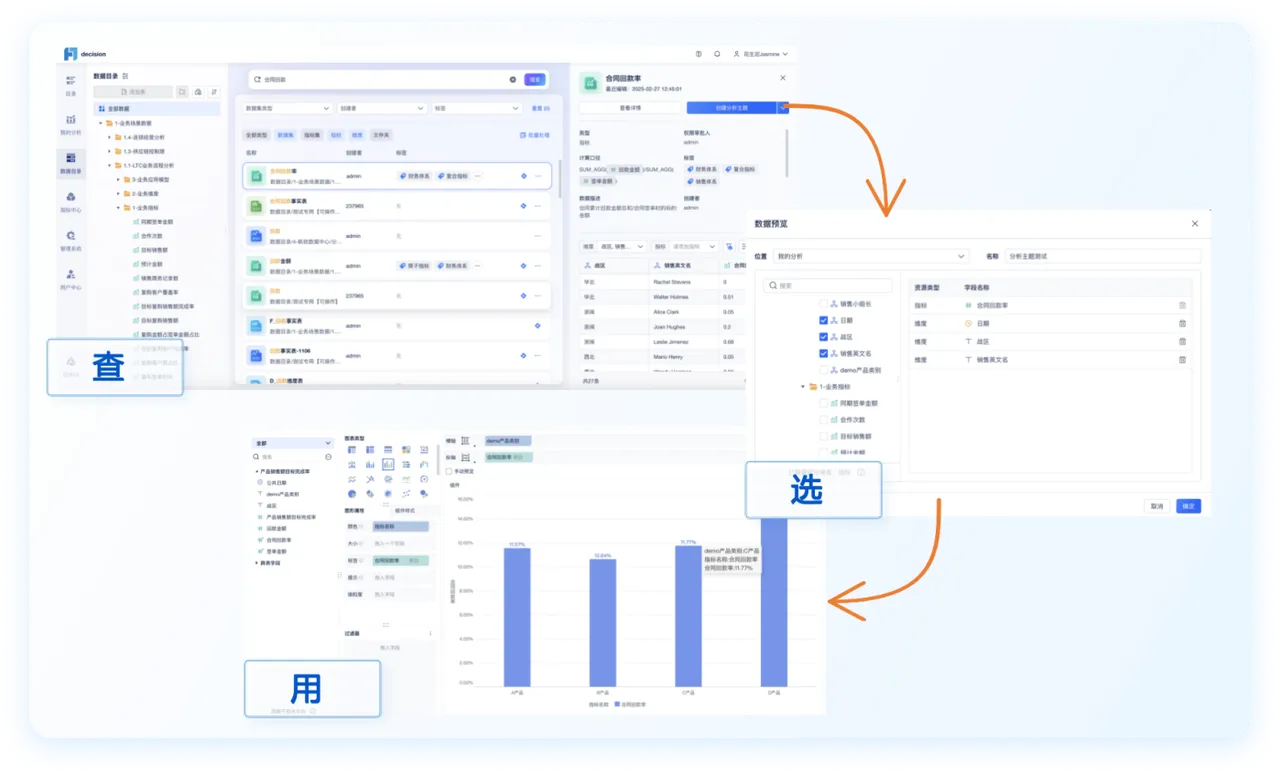Click the 合同回款率 legend swatch under chart

click(617, 704)
